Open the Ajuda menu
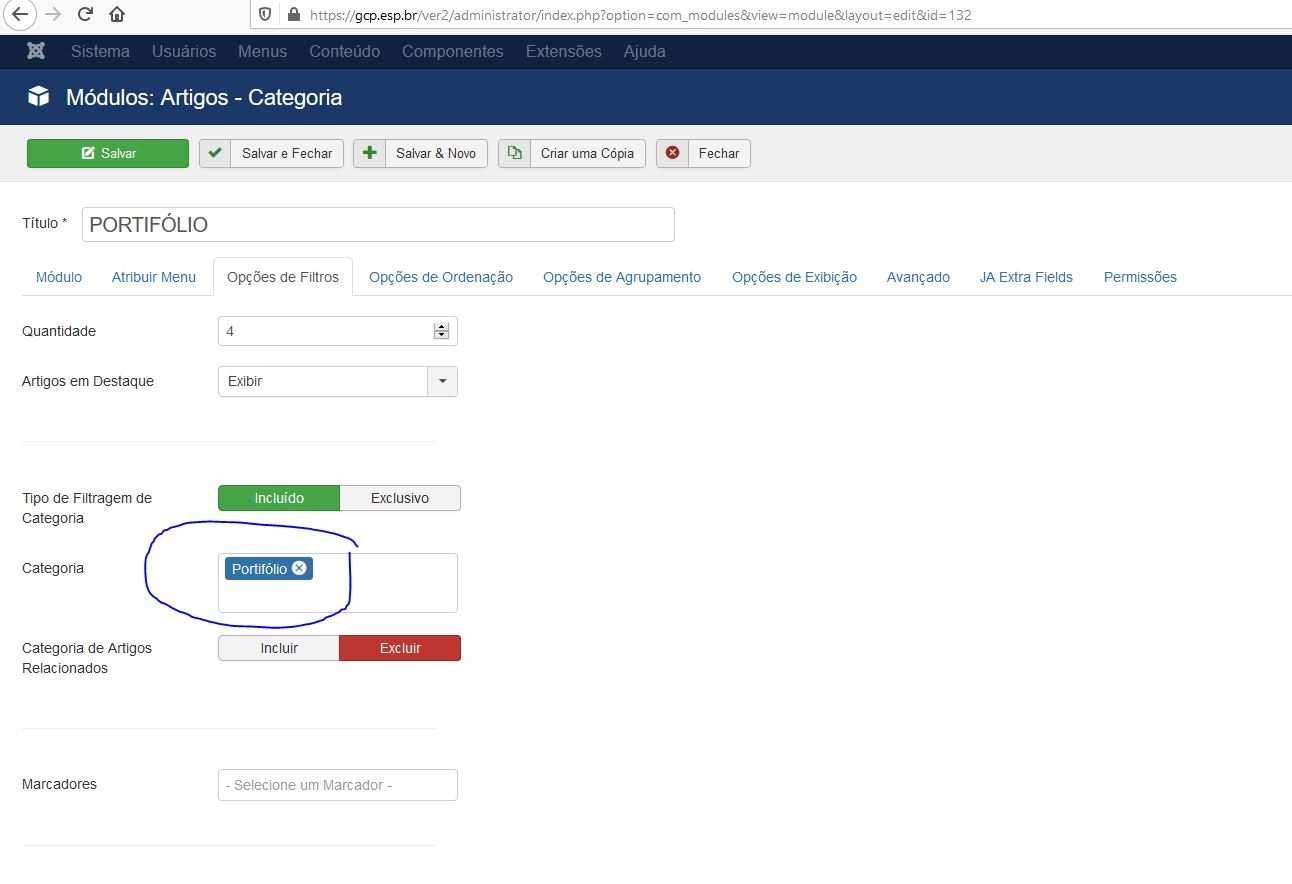Screen dimensions: 1292x884 (645, 51)
